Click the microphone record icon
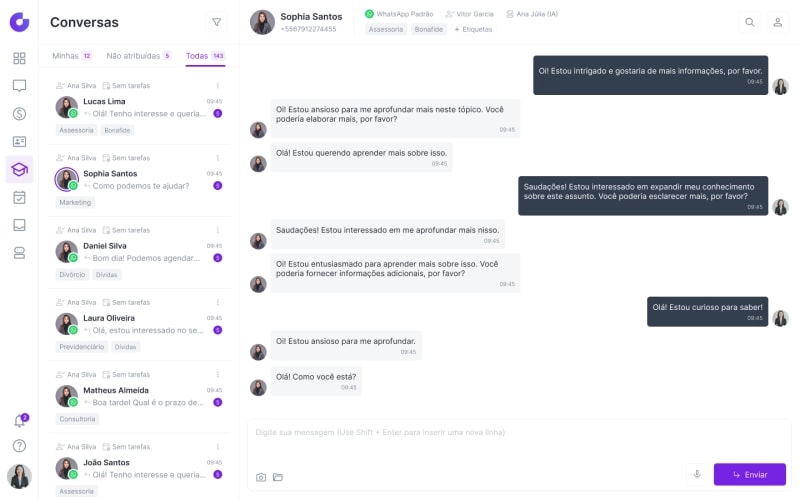The image size is (800, 500). pyautogui.click(x=697, y=474)
